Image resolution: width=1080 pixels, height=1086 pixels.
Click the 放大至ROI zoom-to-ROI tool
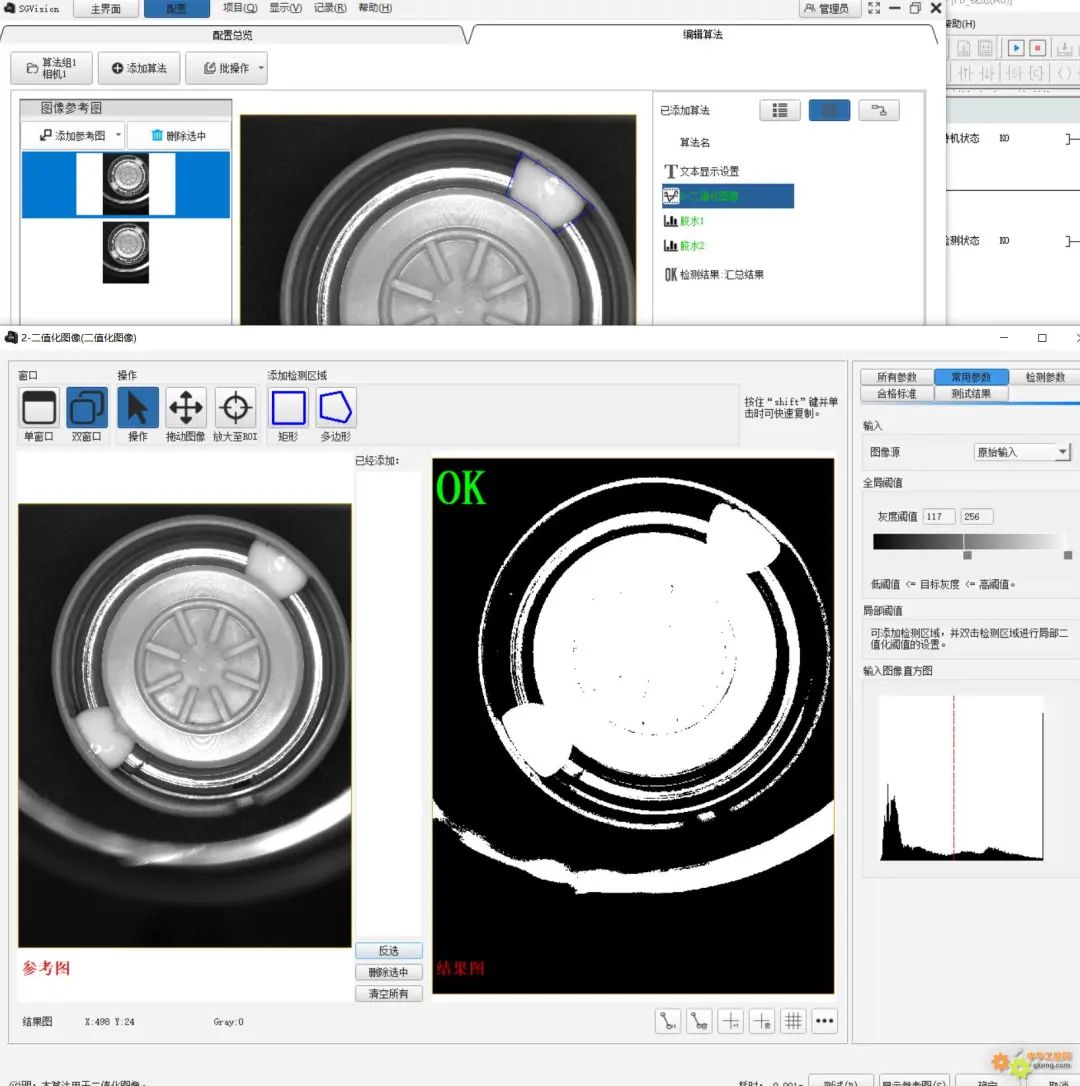point(236,407)
